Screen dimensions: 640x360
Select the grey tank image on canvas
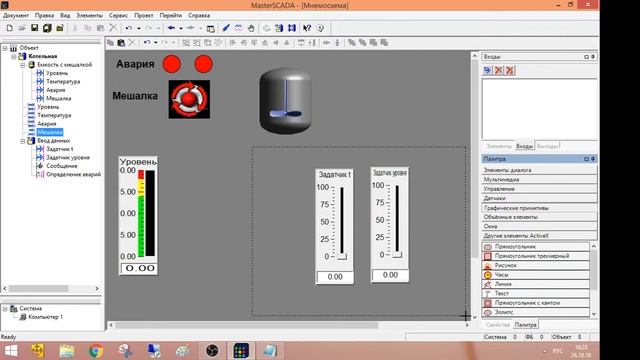tap(285, 101)
